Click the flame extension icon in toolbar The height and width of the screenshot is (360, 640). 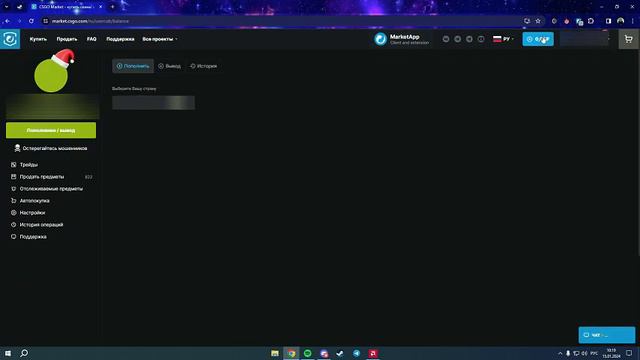click(567, 21)
